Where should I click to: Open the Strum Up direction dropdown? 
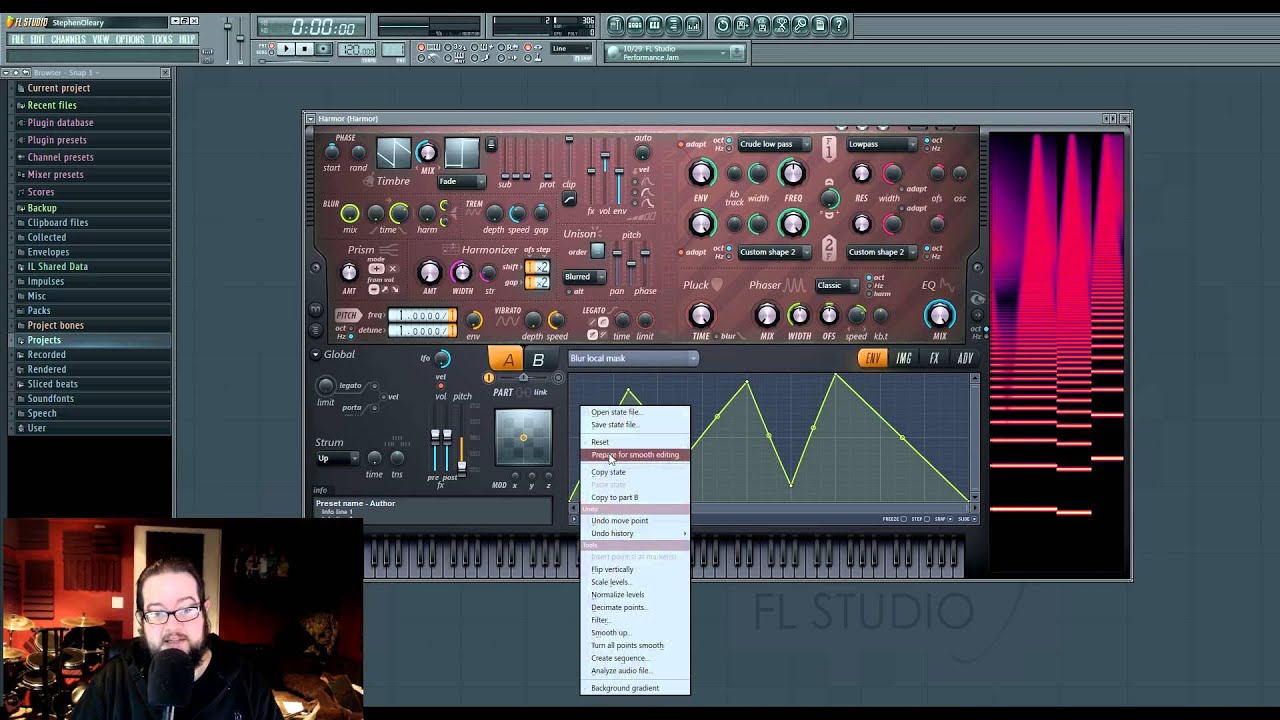click(x=337, y=458)
